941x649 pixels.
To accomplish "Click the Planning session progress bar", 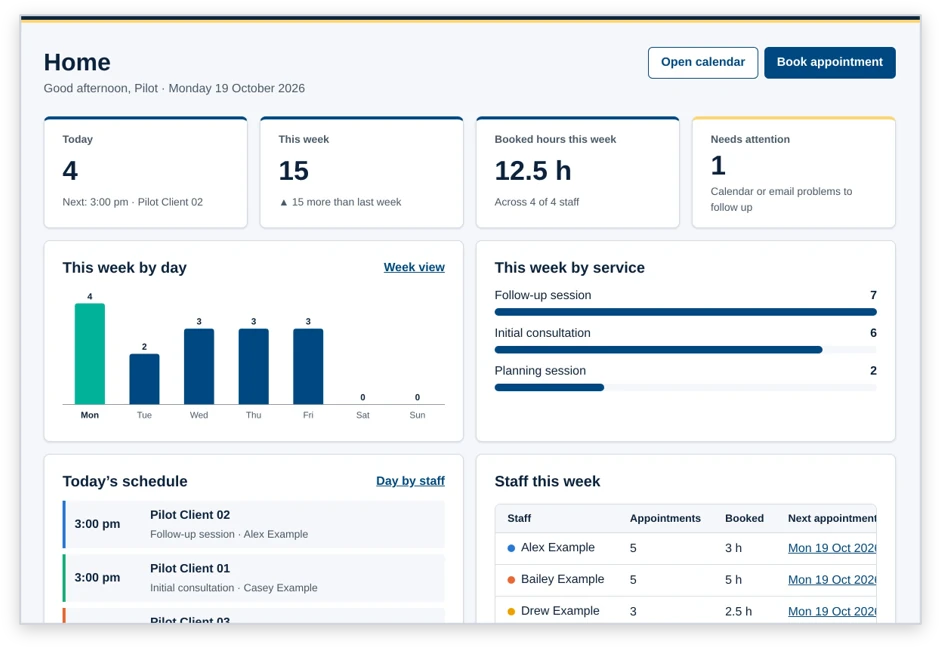I will pyautogui.click(x=685, y=388).
